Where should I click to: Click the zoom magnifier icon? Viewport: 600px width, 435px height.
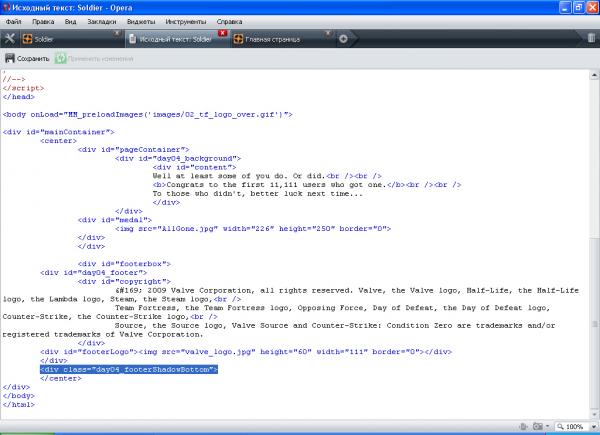561,426
